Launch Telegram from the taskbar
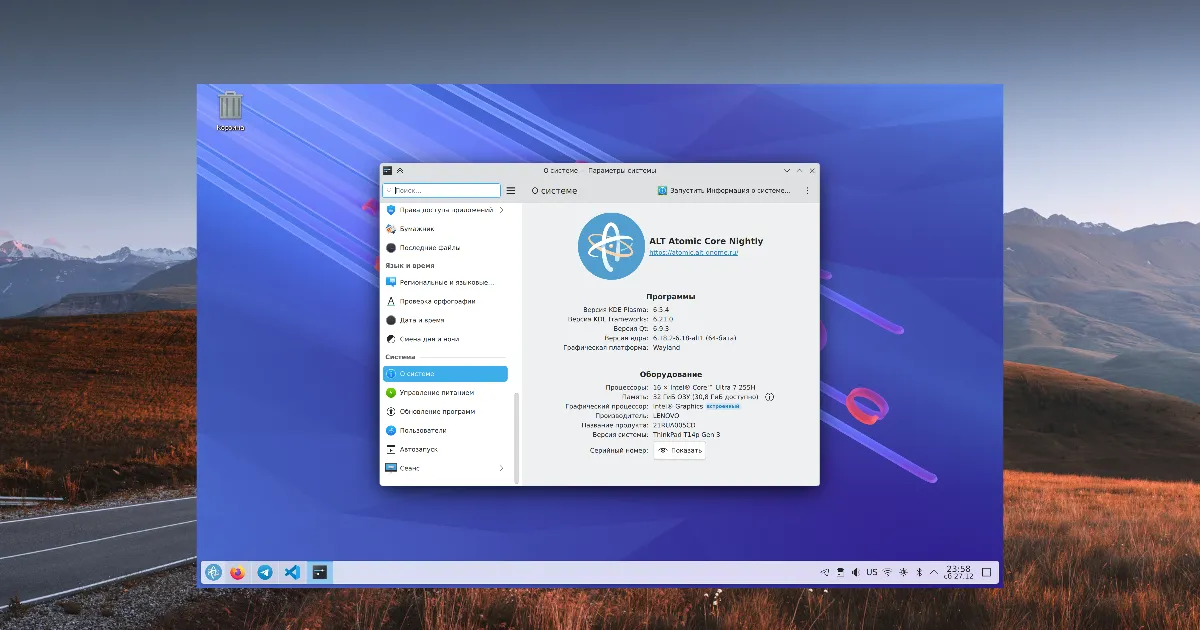This screenshot has width=1200, height=630. pos(265,573)
